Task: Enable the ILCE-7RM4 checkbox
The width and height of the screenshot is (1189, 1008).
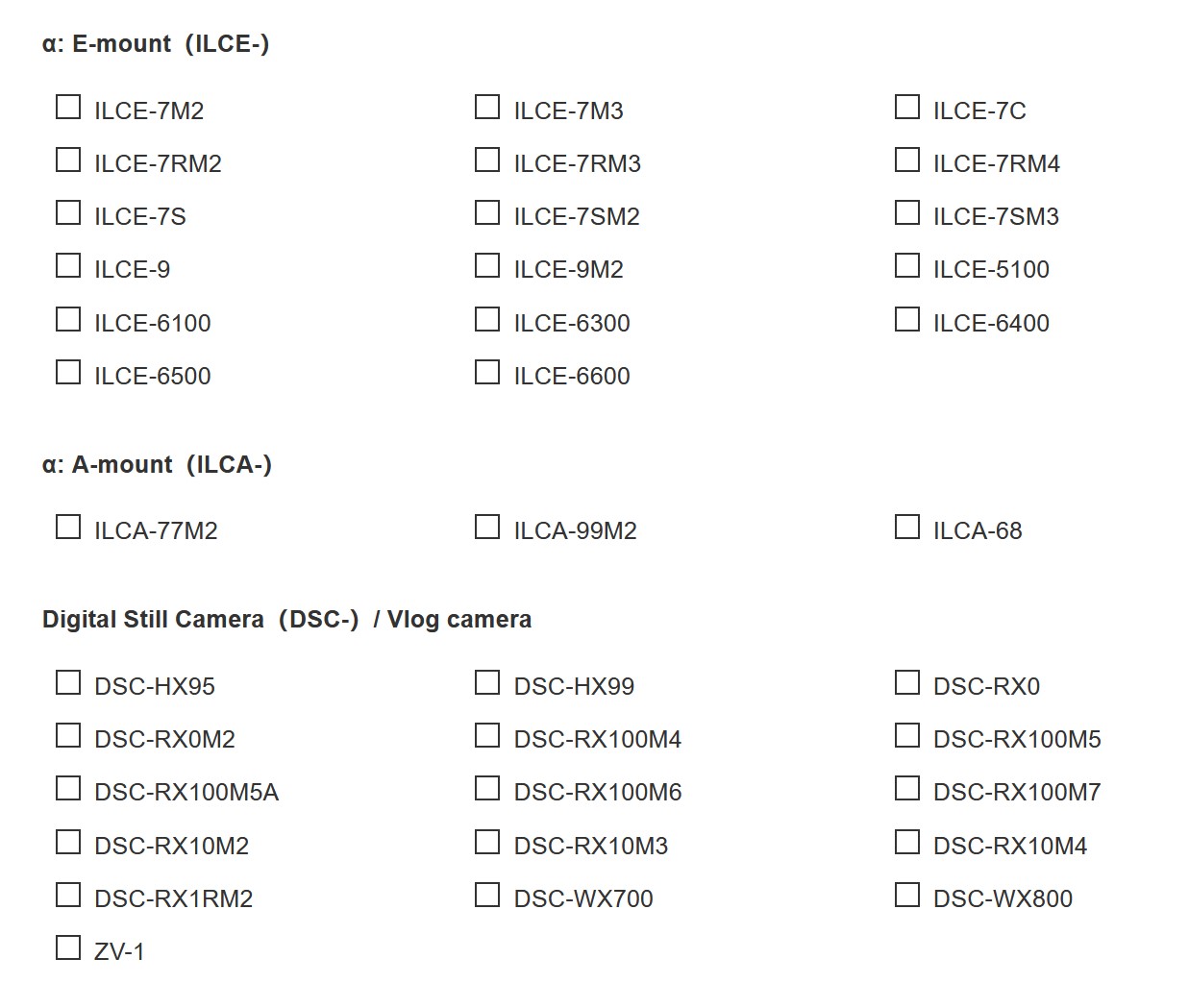Action: tap(906, 160)
